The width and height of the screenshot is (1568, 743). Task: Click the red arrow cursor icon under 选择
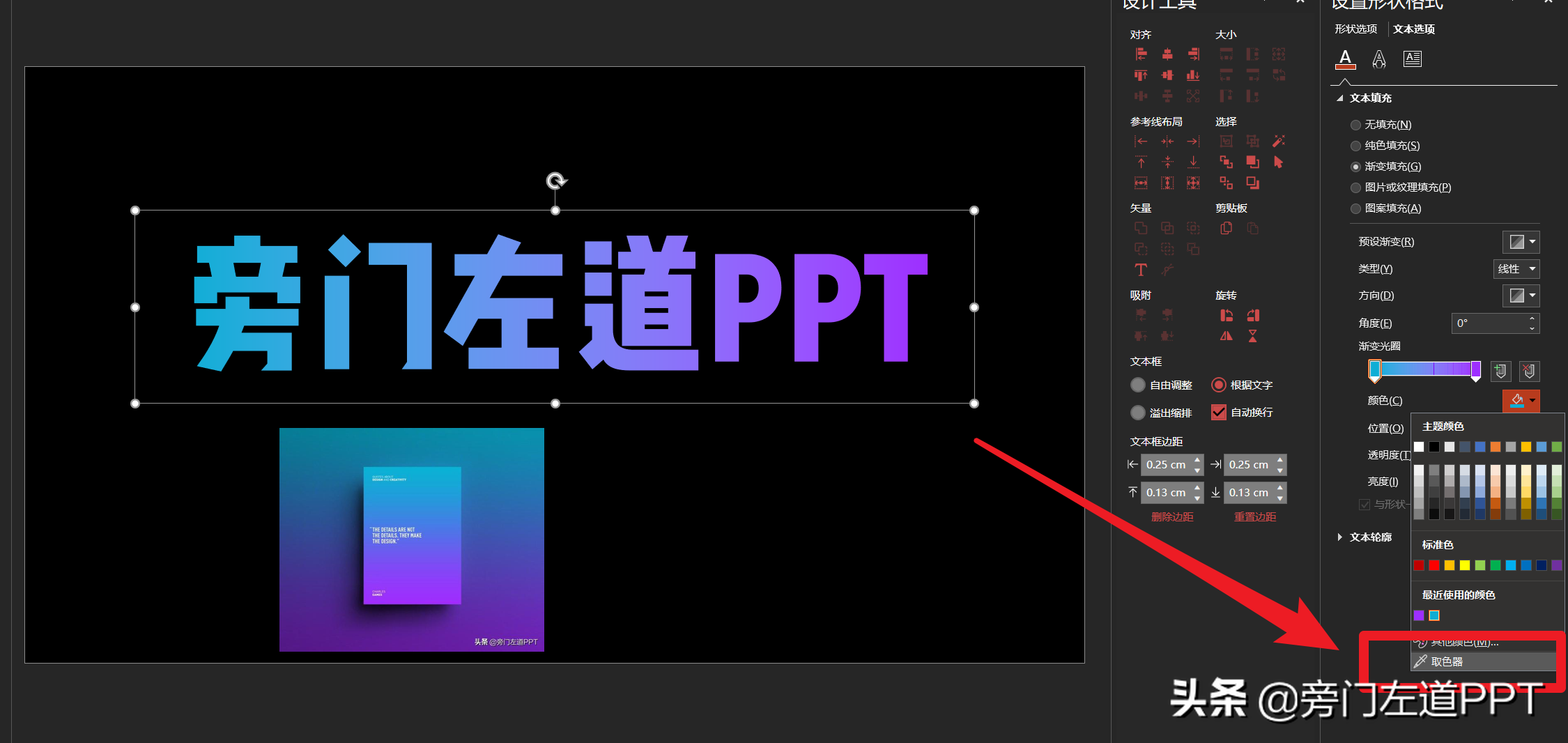1279,162
